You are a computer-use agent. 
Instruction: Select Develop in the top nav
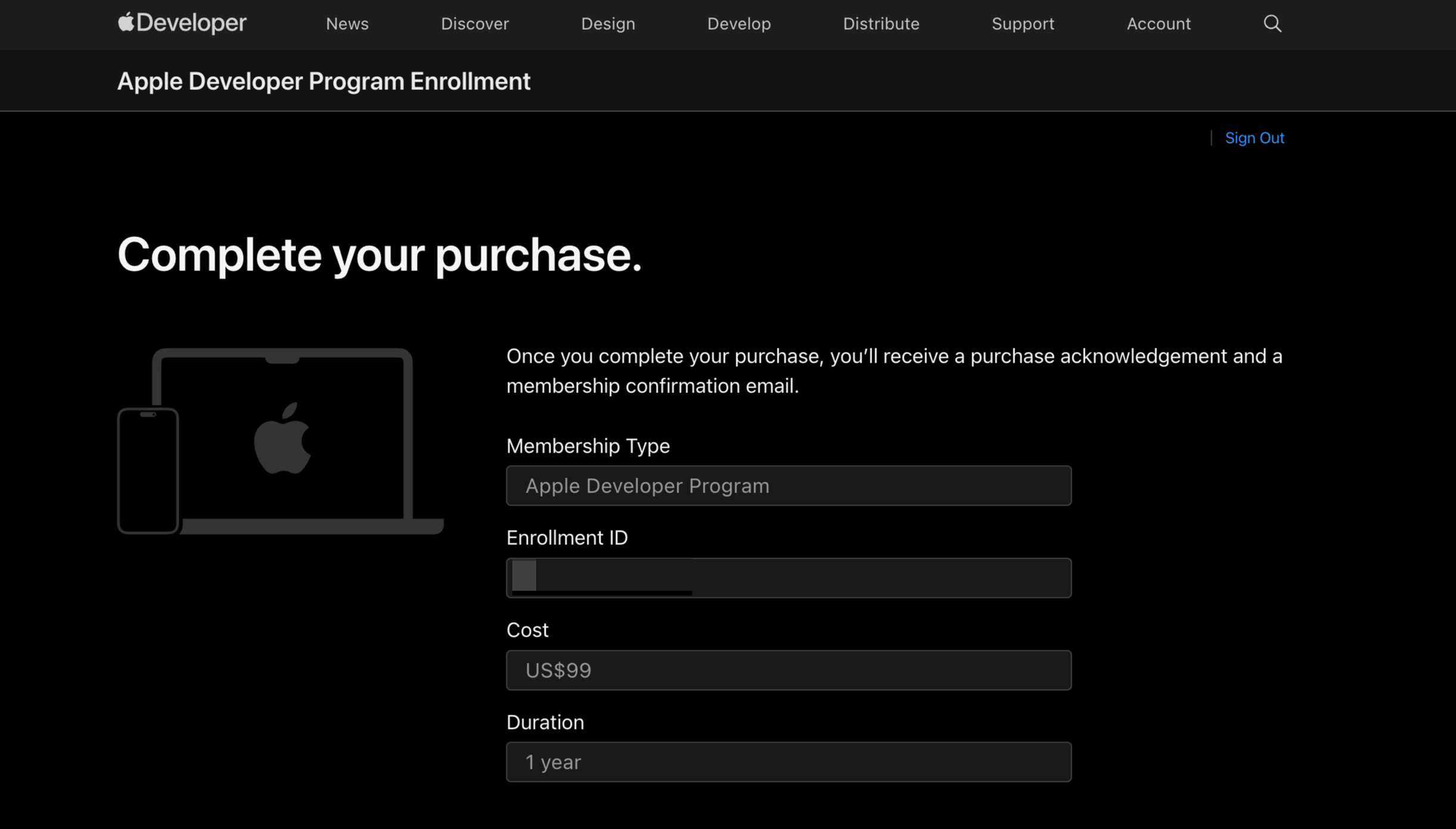[739, 24]
